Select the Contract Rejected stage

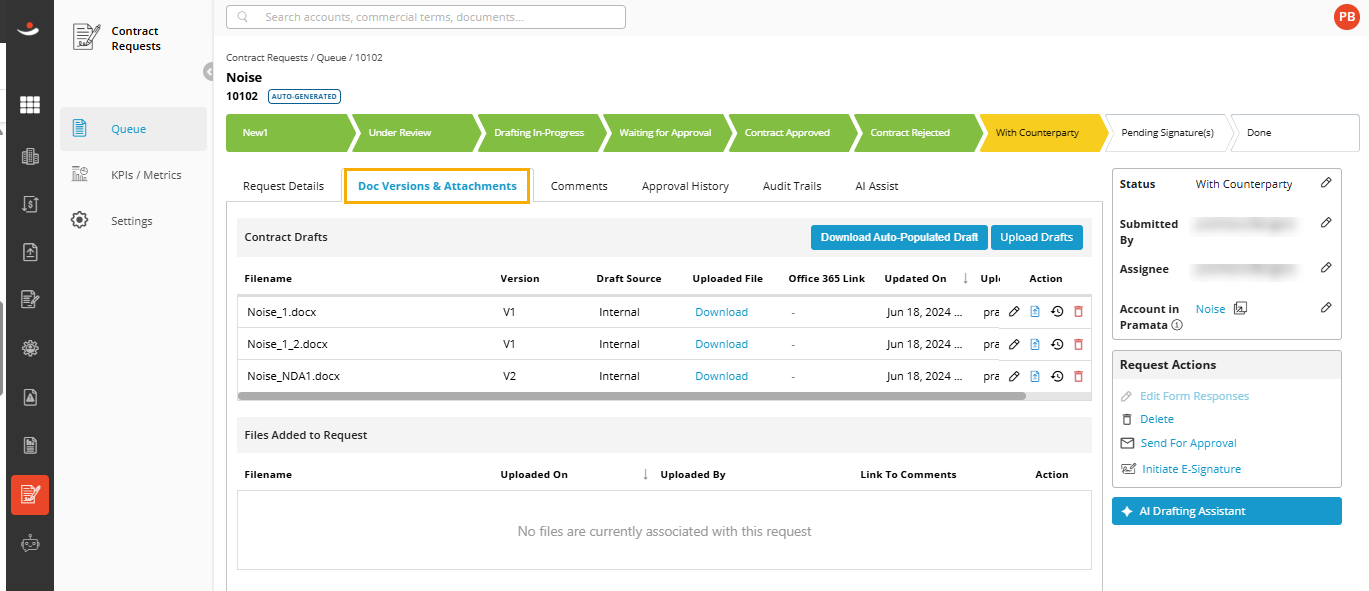coord(916,132)
